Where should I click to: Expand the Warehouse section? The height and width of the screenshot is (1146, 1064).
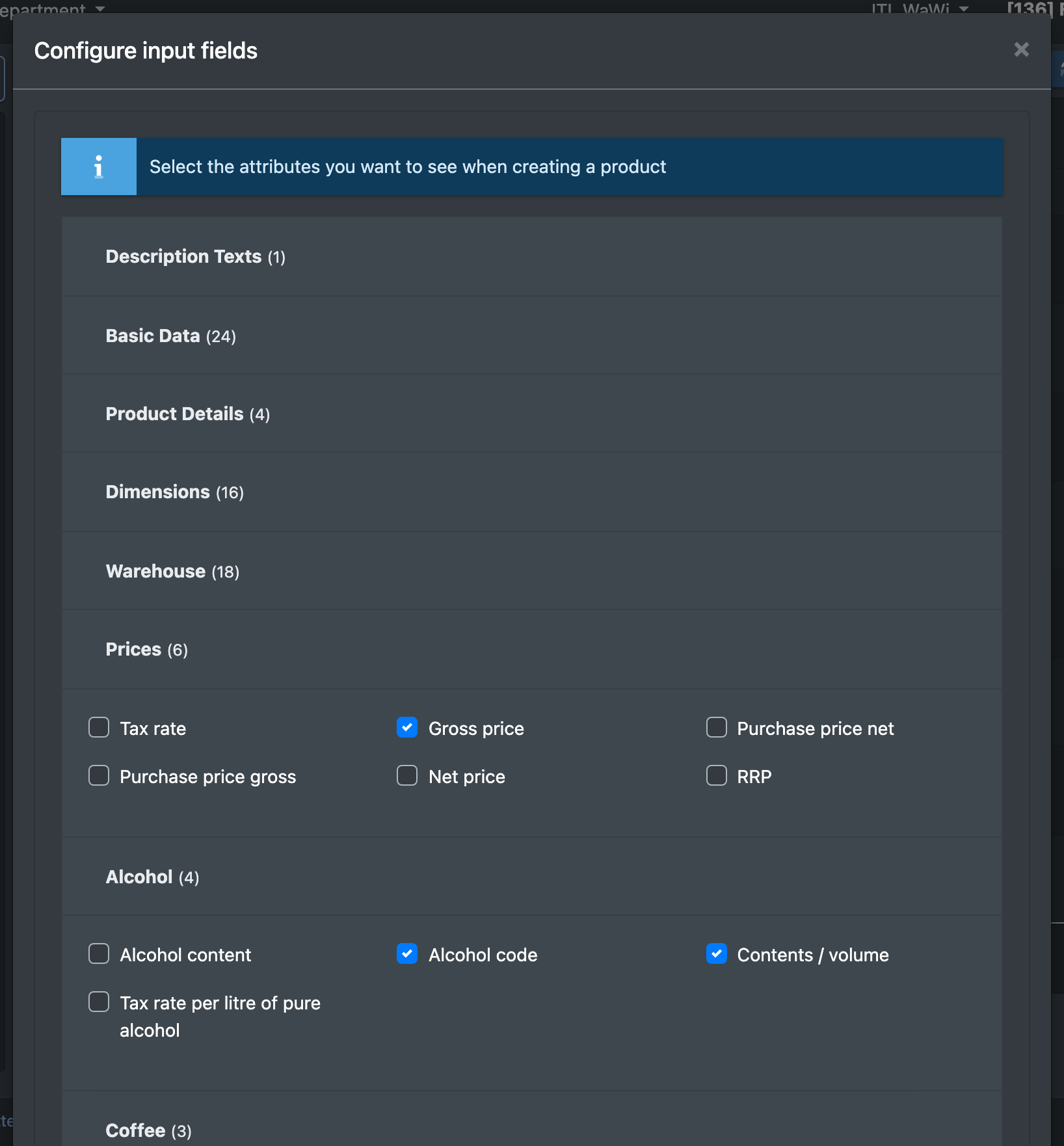coord(531,571)
